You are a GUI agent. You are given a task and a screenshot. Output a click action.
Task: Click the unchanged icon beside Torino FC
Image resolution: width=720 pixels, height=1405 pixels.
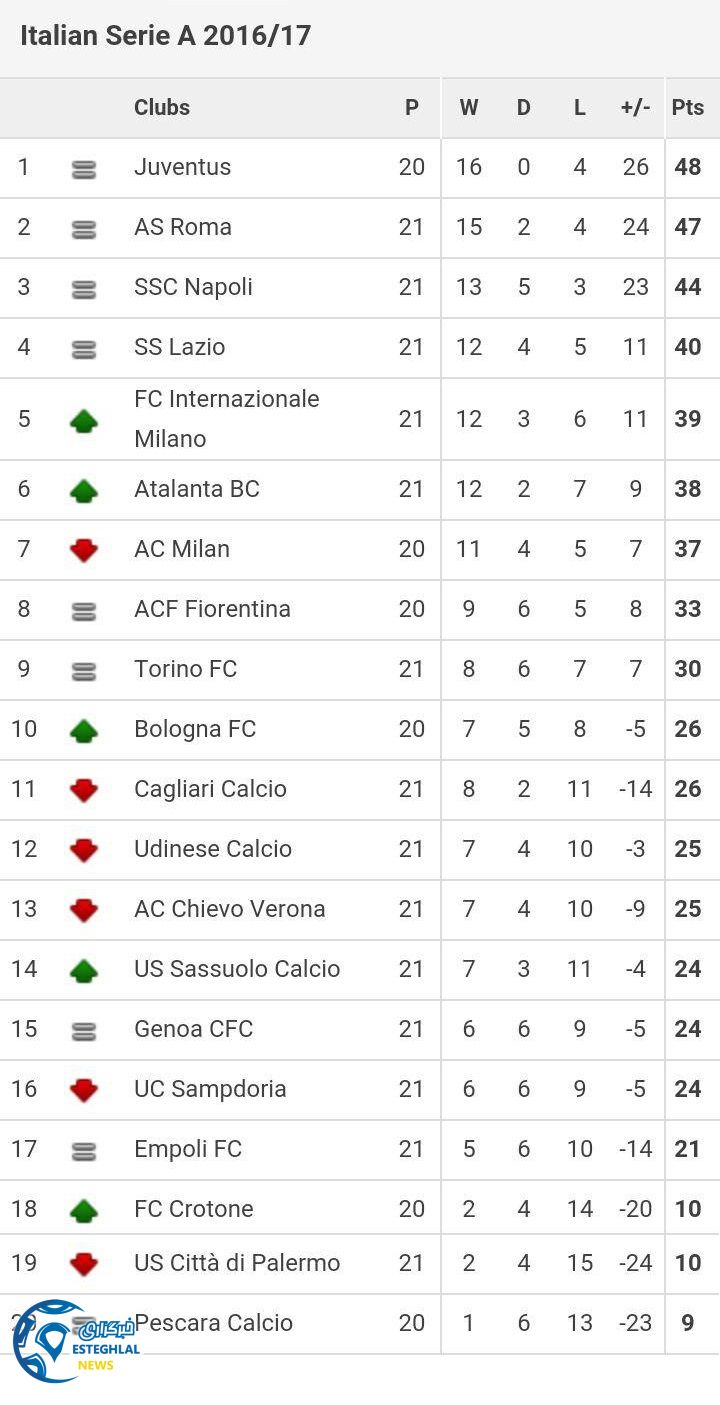84,670
